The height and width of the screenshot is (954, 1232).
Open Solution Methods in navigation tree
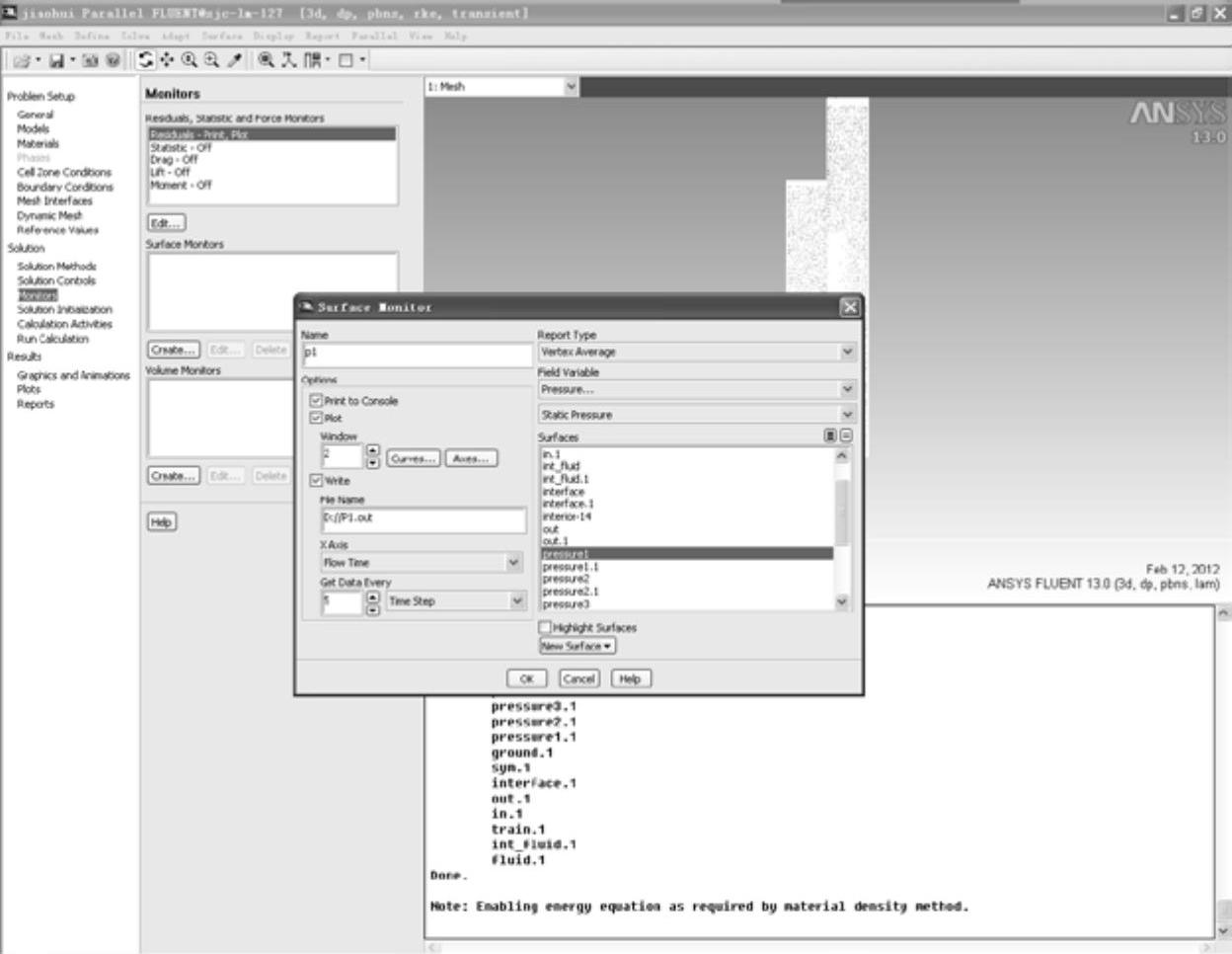point(56,266)
